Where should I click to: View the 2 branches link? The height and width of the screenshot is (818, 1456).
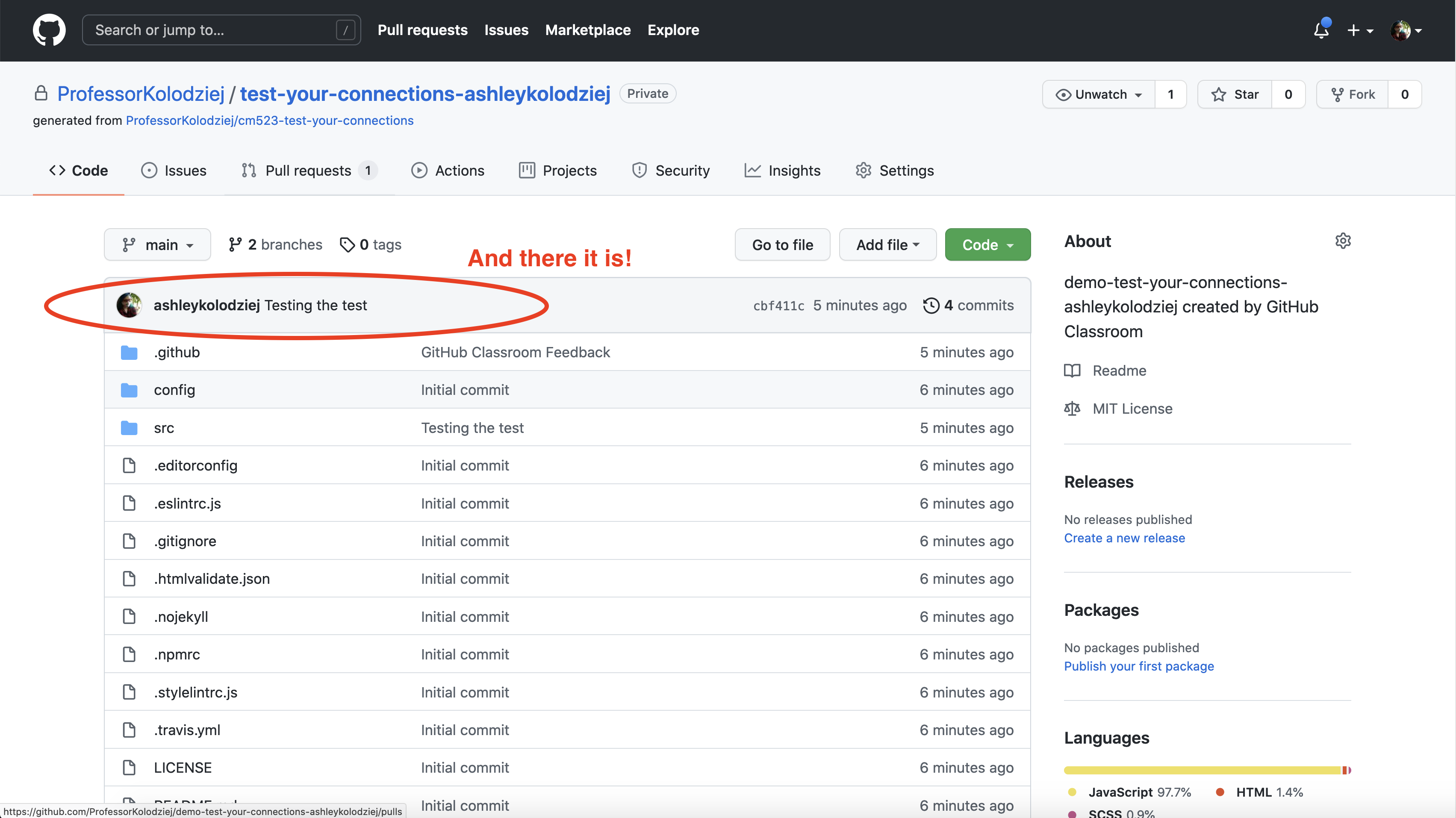tap(275, 244)
